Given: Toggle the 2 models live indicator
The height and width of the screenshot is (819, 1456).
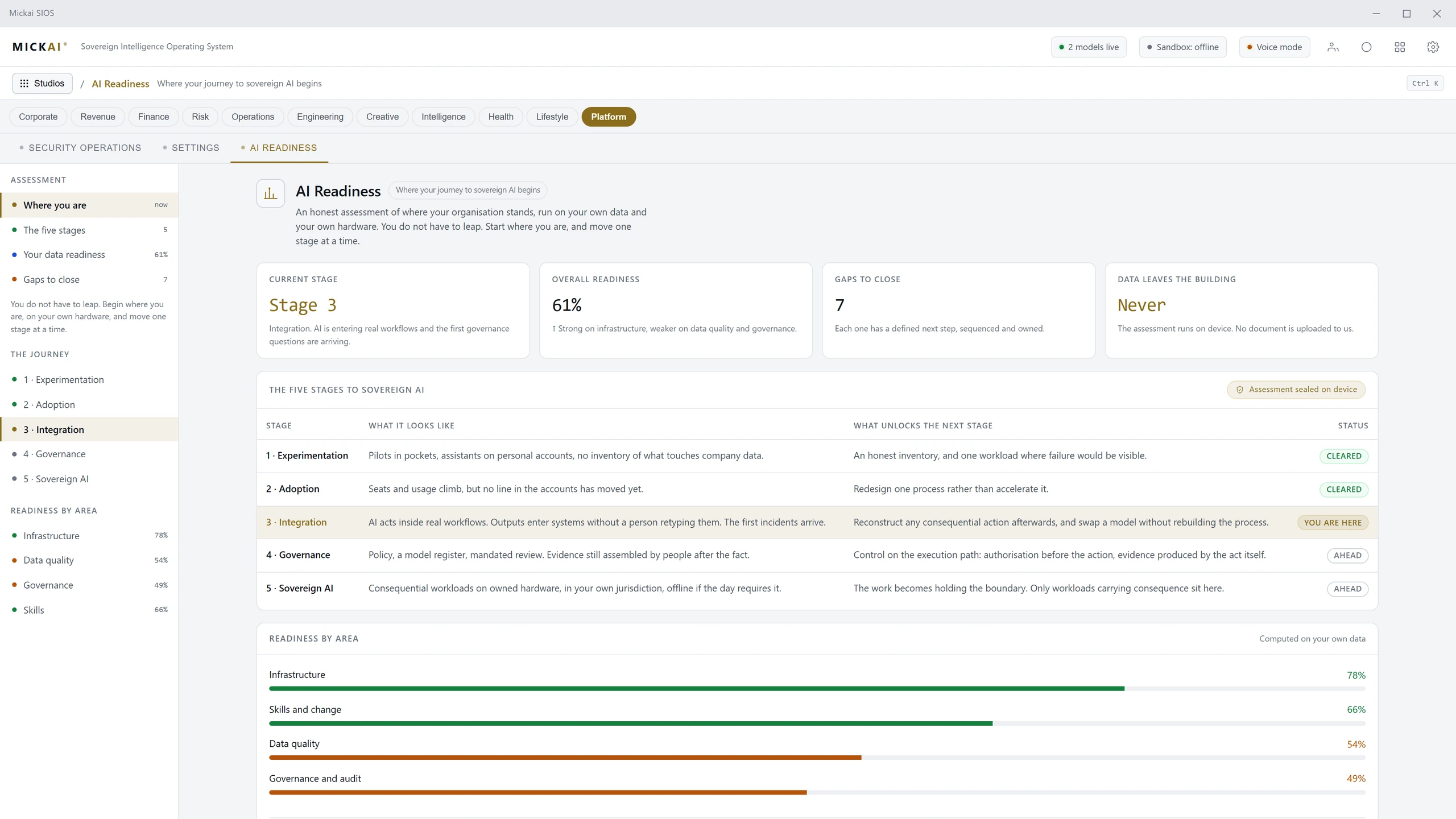Looking at the screenshot, I should pyautogui.click(x=1089, y=47).
